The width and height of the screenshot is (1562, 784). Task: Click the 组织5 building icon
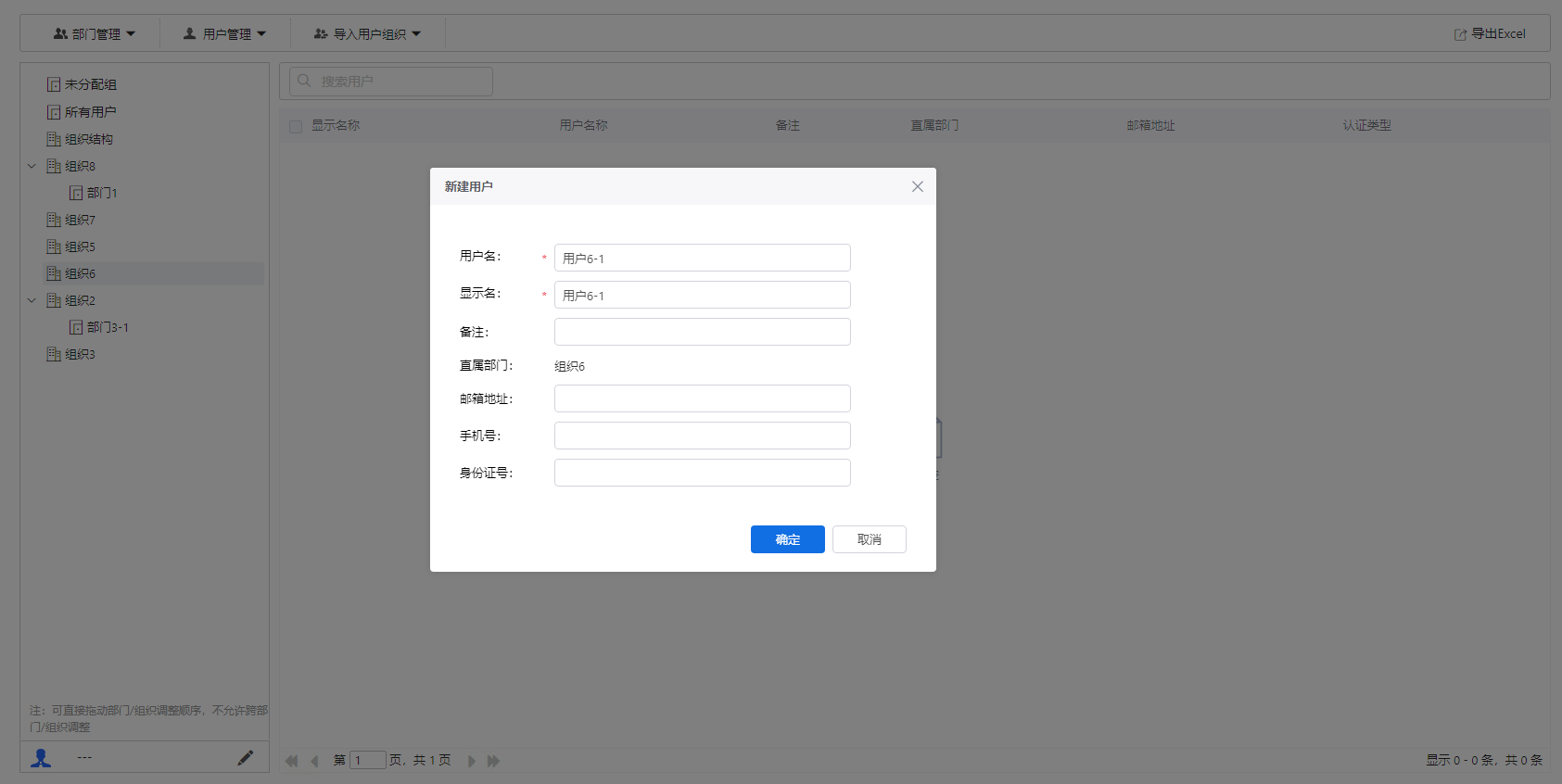pos(54,247)
